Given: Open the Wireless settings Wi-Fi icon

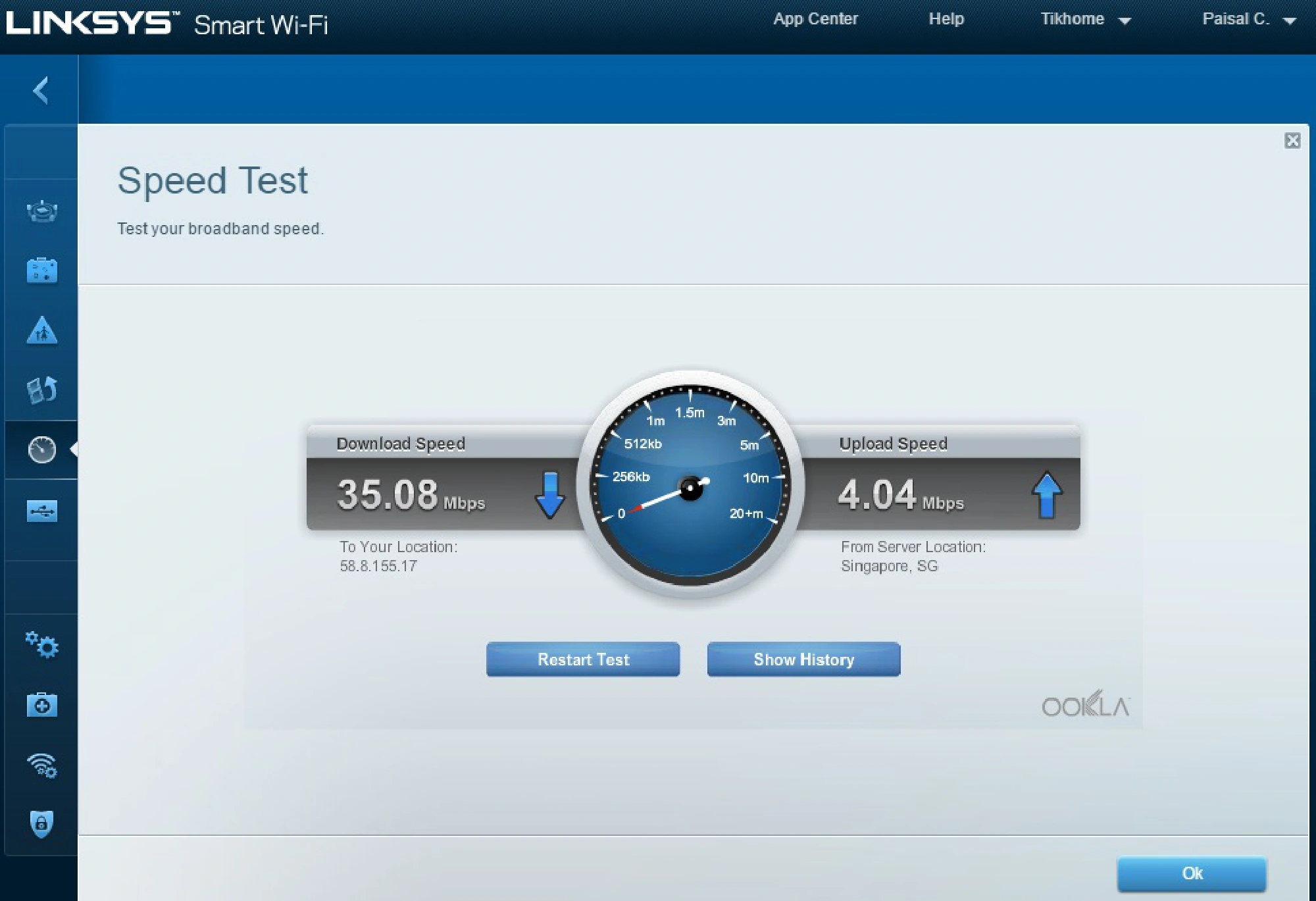Looking at the screenshot, I should pos(41,765).
